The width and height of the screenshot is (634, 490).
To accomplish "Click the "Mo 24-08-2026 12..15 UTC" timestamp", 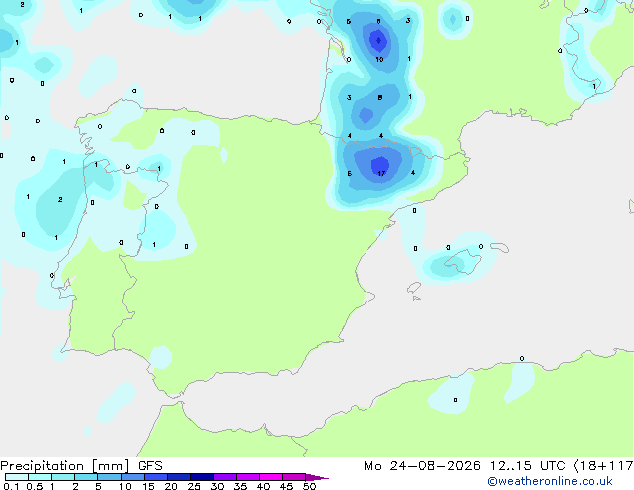I will coord(465,466).
